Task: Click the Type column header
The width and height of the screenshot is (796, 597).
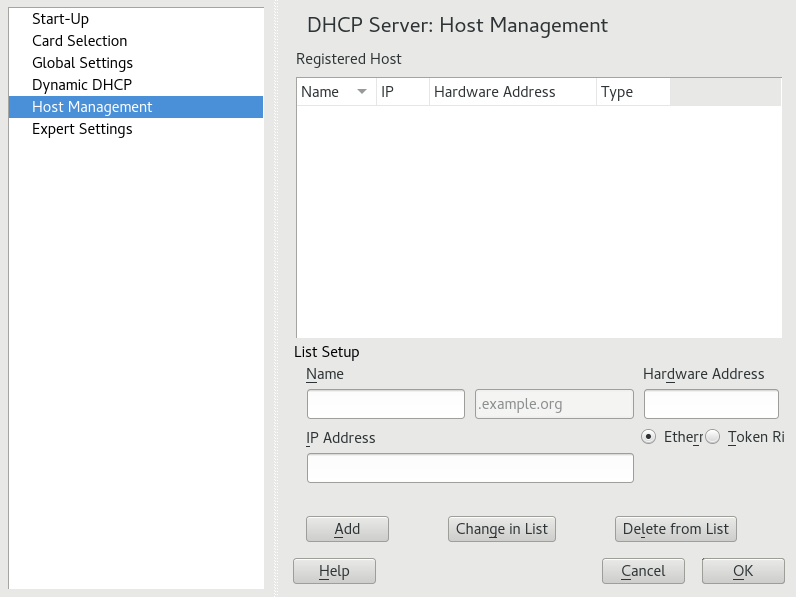Action: [x=632, y=92]
